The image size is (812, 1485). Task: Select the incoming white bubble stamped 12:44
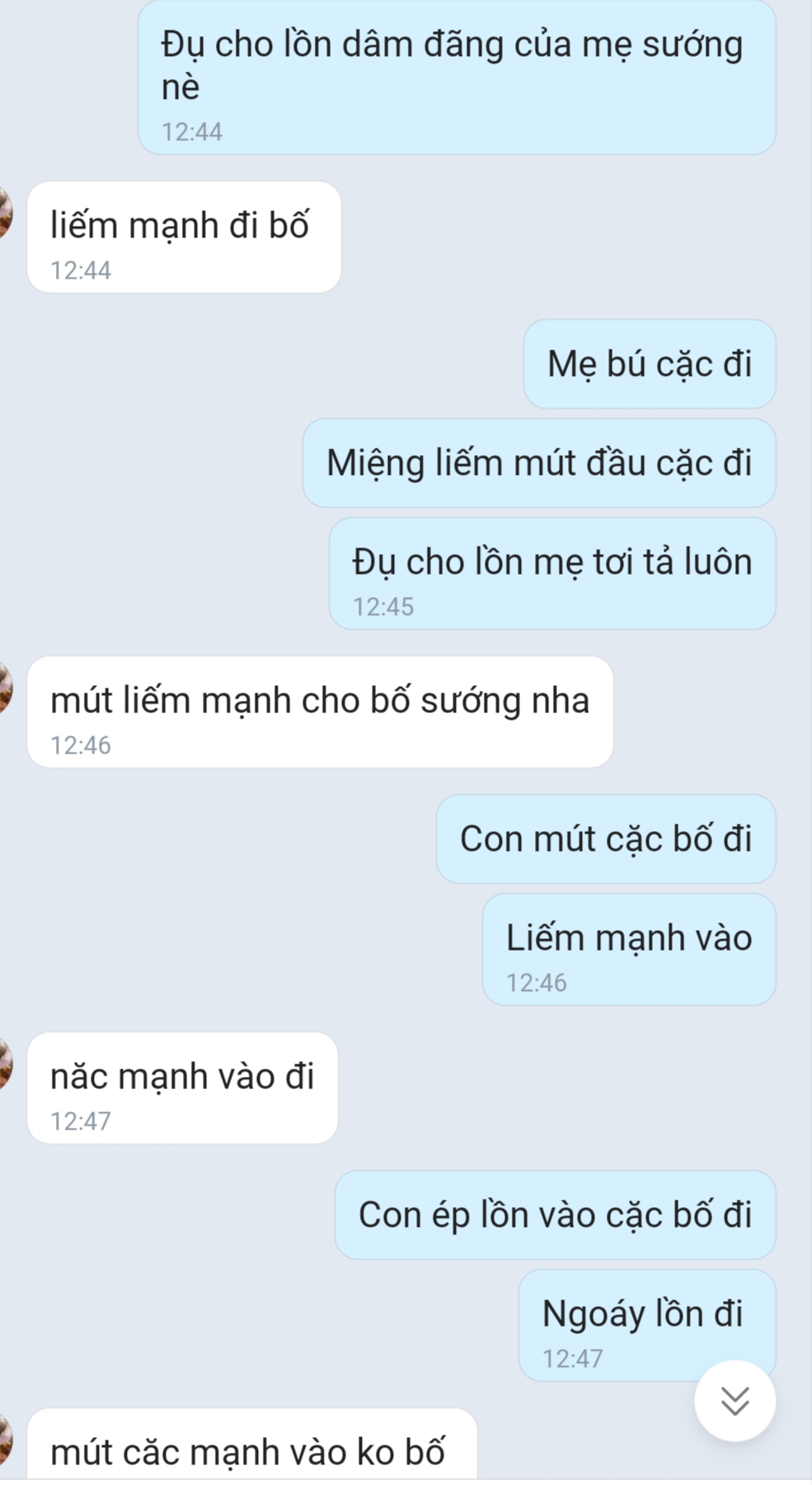(x=184, y=237)
